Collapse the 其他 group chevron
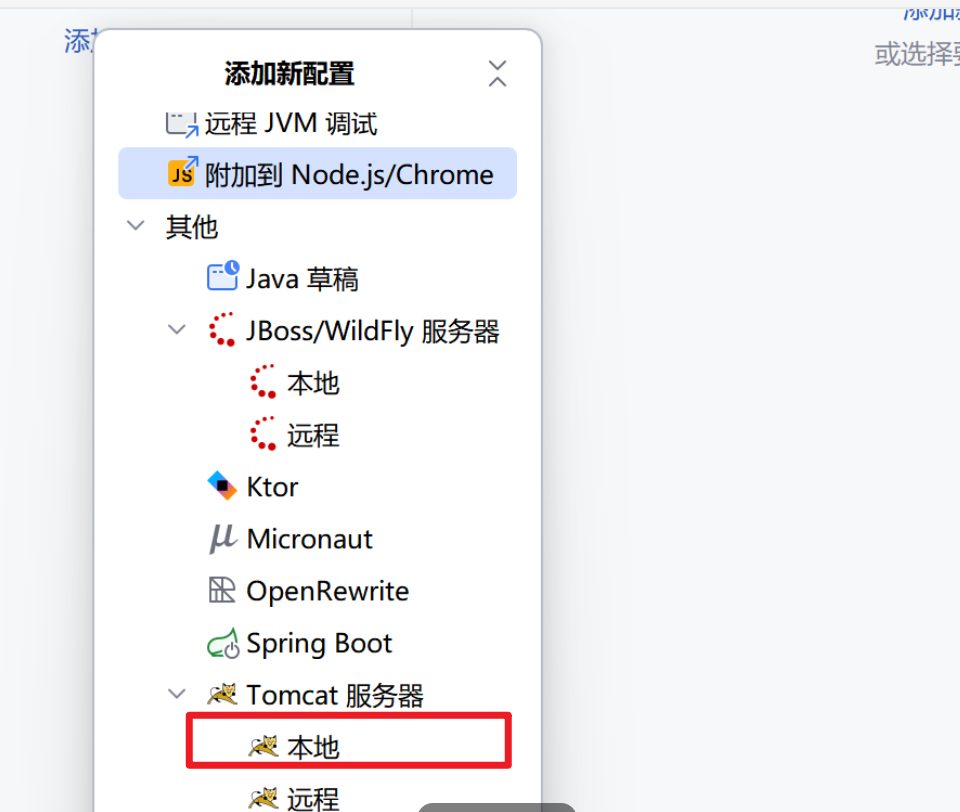This screenshot has width=960, height=812. [135, 225]
